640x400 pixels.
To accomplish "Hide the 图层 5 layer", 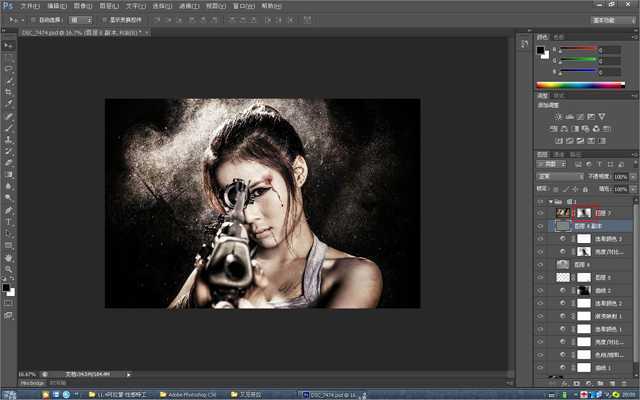I will [540, 278].
